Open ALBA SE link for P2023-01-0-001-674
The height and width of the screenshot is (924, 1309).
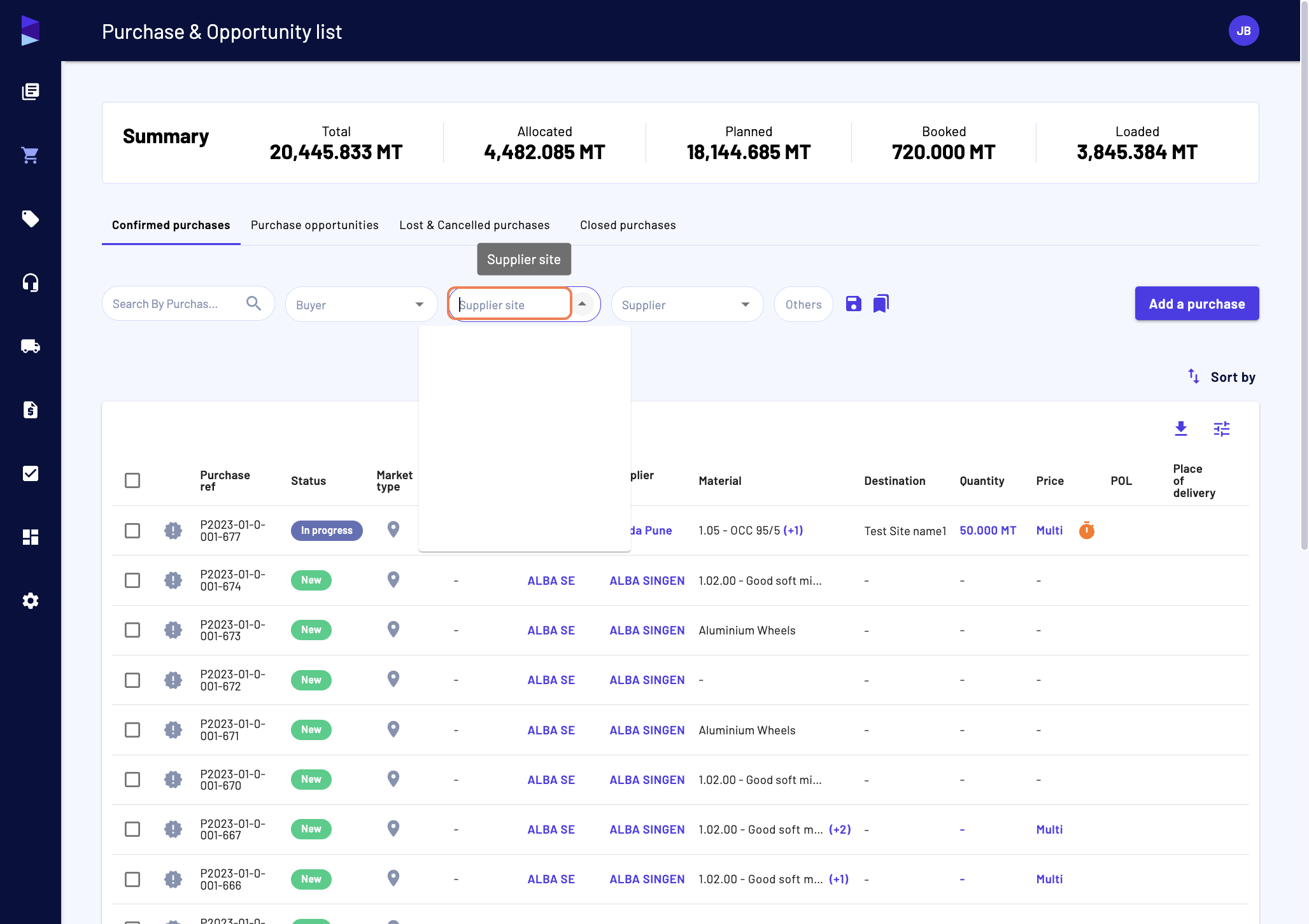pos(551,580)
